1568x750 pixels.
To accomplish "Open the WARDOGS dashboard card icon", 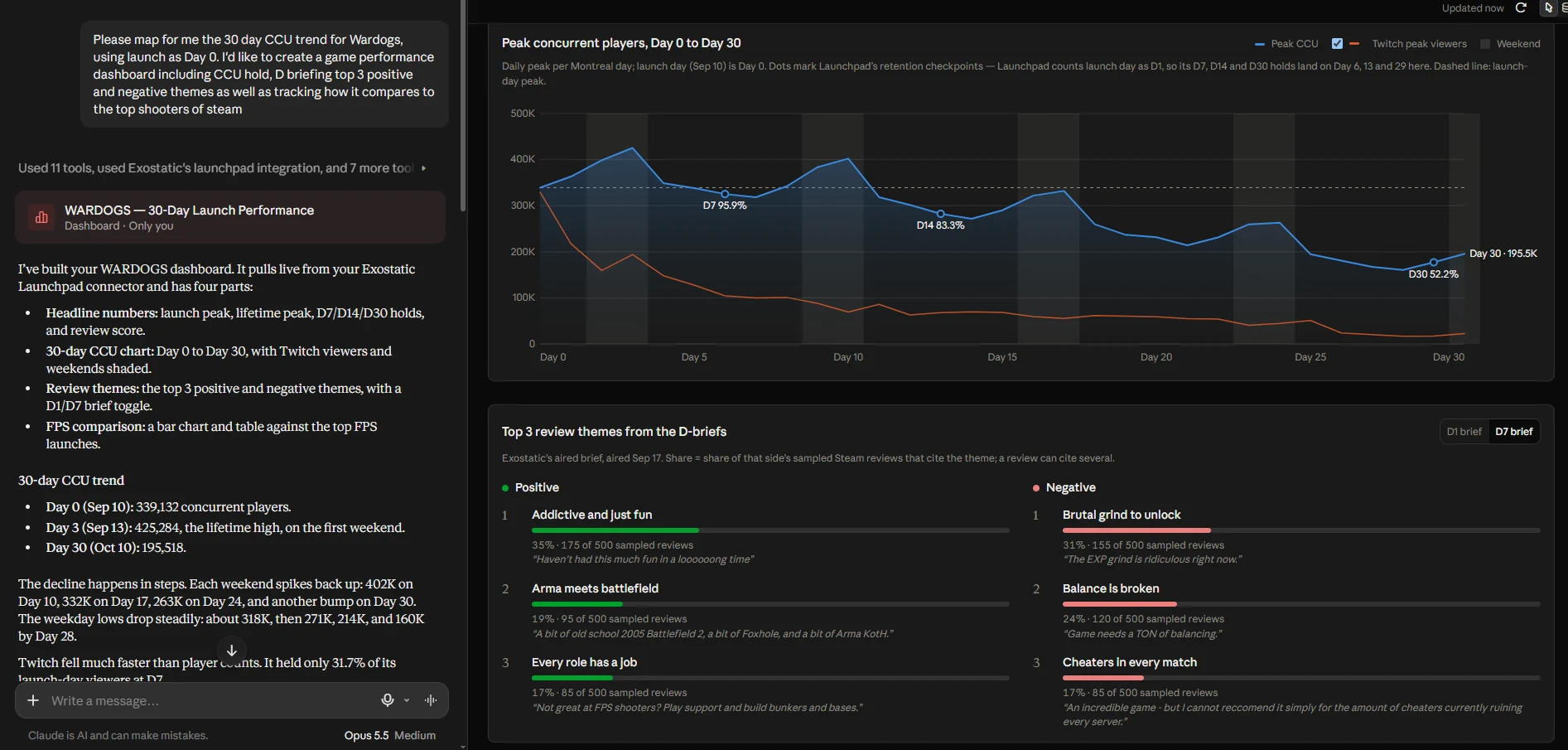I will [41, 217].
